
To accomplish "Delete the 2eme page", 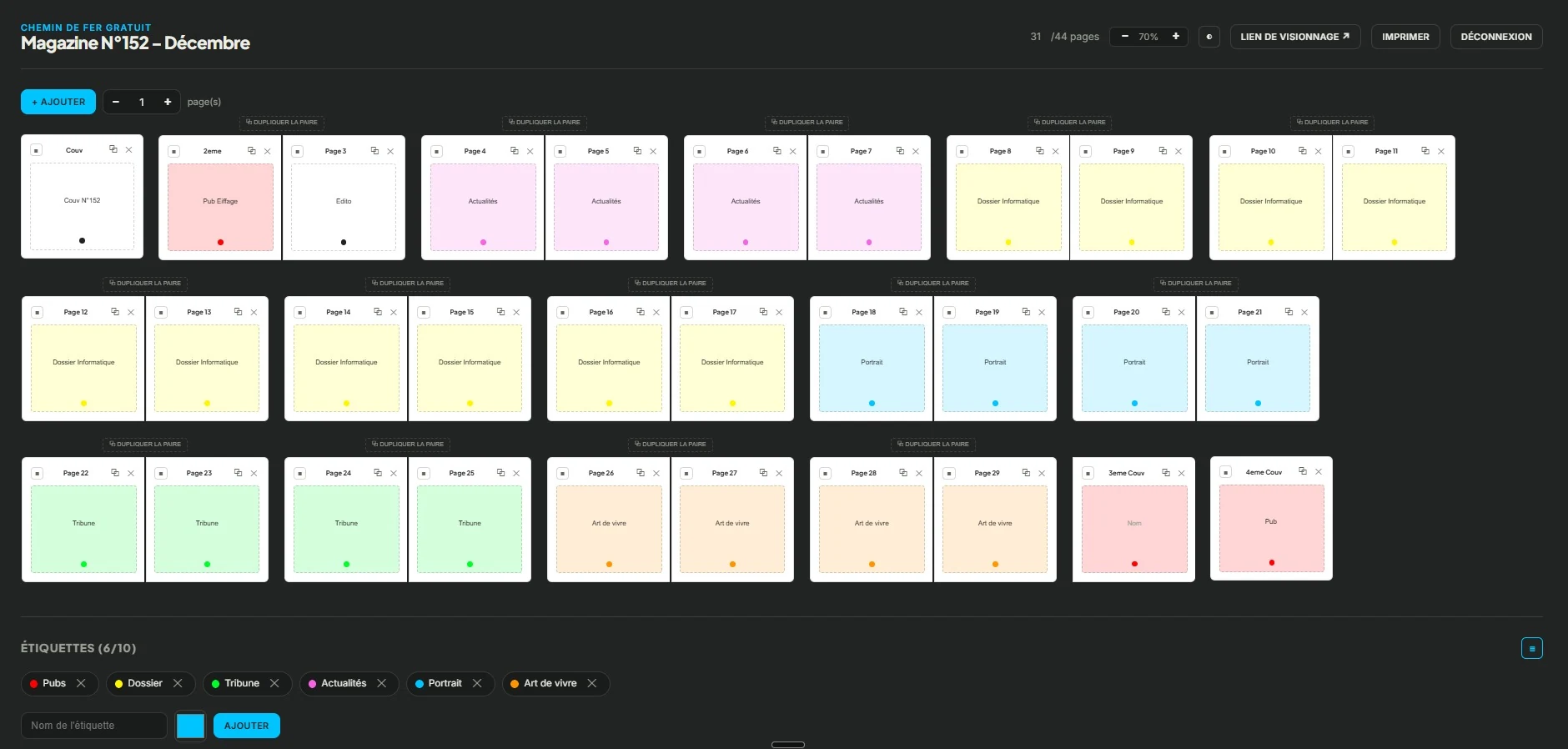I will click(x=268, y=151).
